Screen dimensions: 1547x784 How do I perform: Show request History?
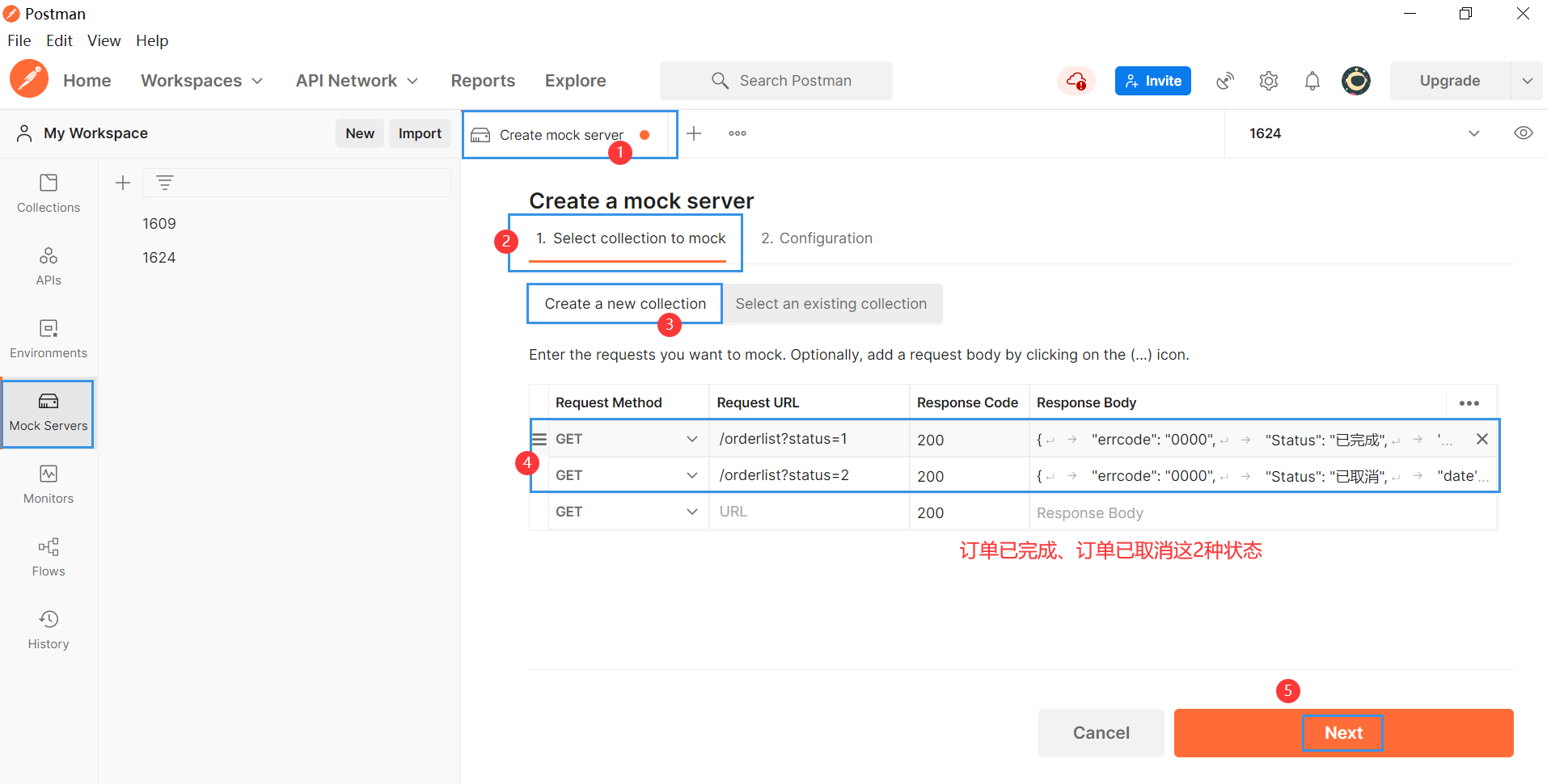pyautogui.click(x=48, y=629)
